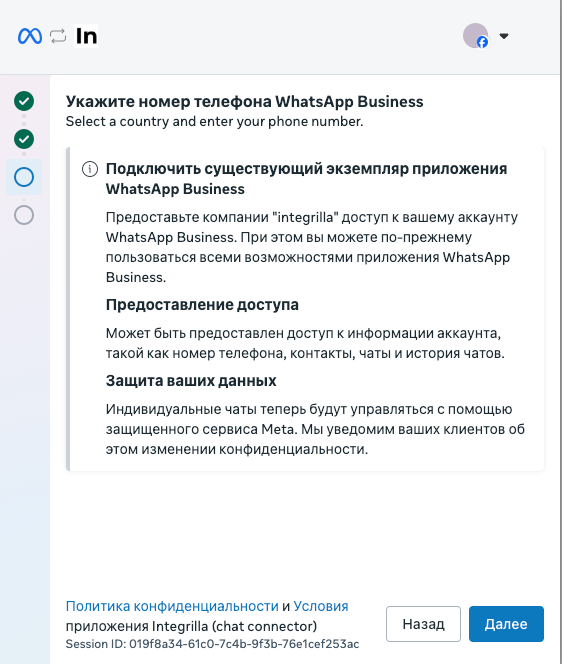The image size is (562, 664).
Task: Open the Политика конфиденциальности link
Action: (172, 606)
